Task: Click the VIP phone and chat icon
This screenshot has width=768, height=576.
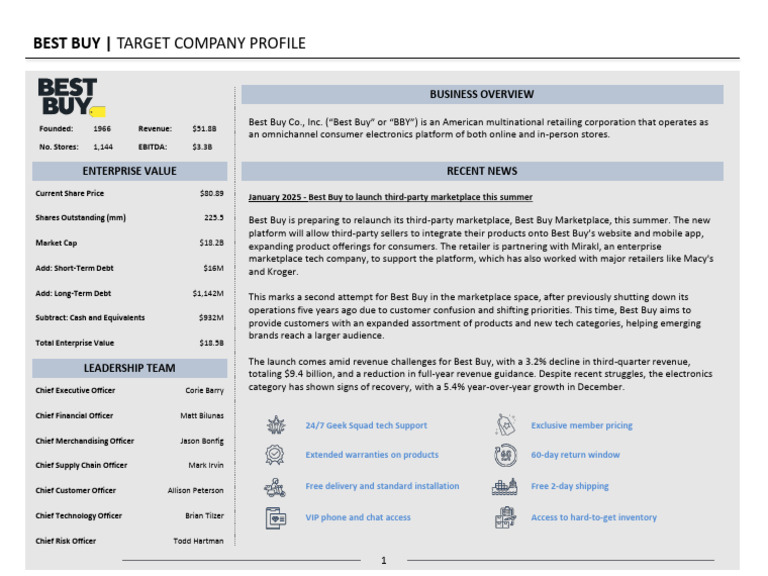Action: pos(276,518)
